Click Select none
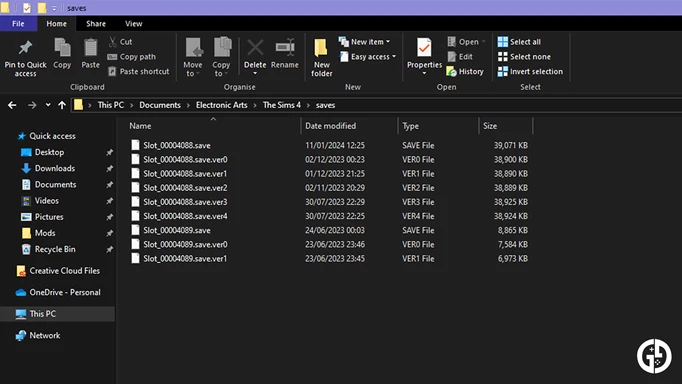The height and width of the screenshot is (384, 682). coord(524,57)
